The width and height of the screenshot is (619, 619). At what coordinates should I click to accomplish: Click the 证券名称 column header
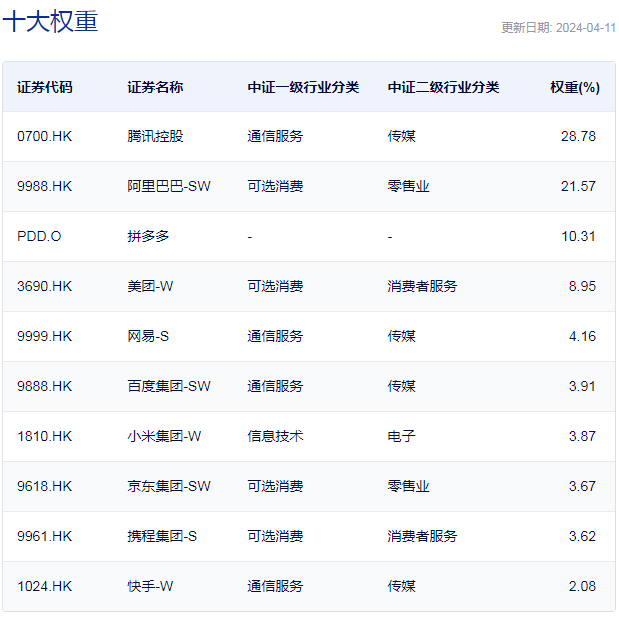coord(155,87)
